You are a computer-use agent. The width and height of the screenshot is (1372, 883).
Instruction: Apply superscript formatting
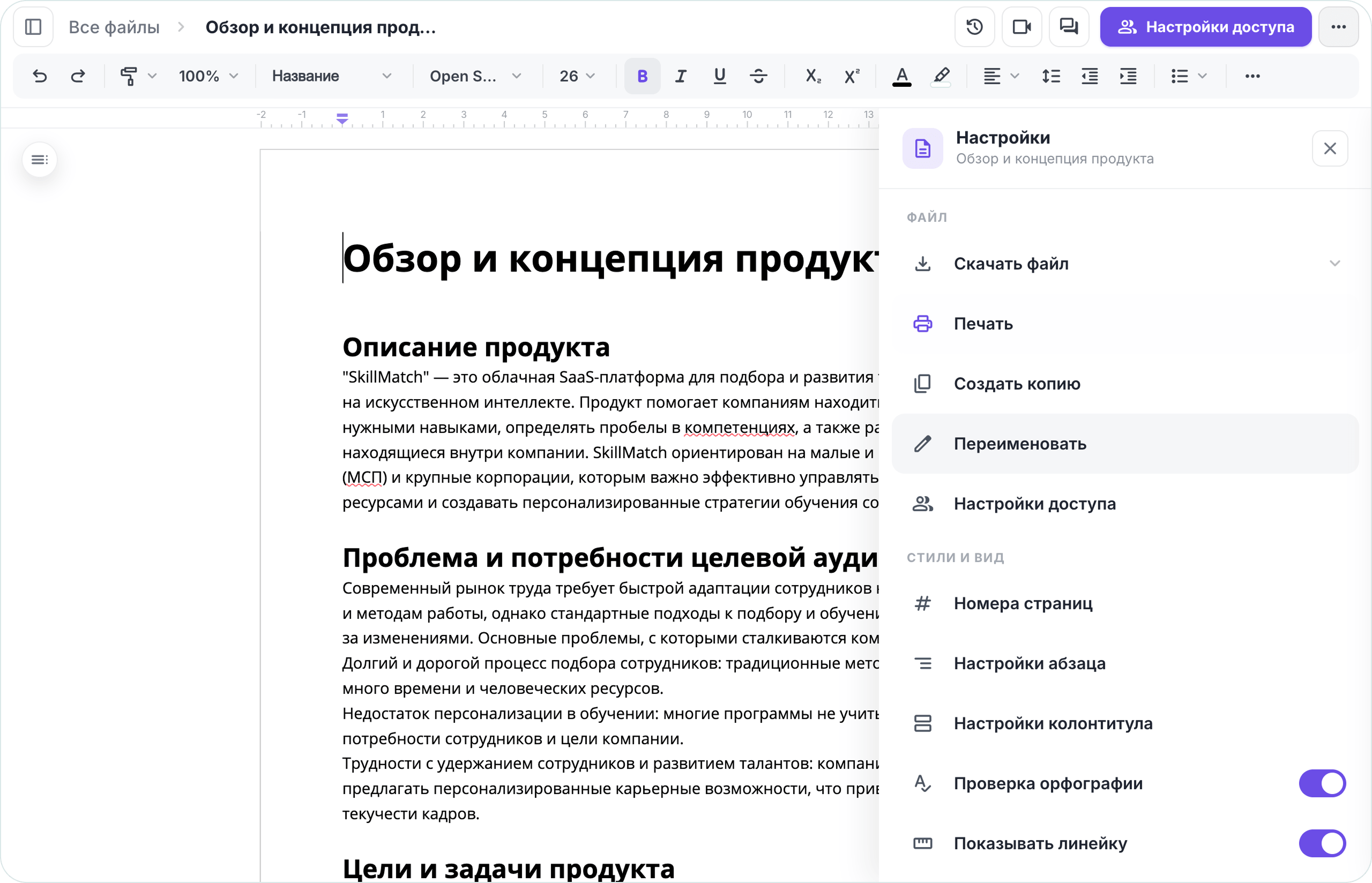click(852, 76)
